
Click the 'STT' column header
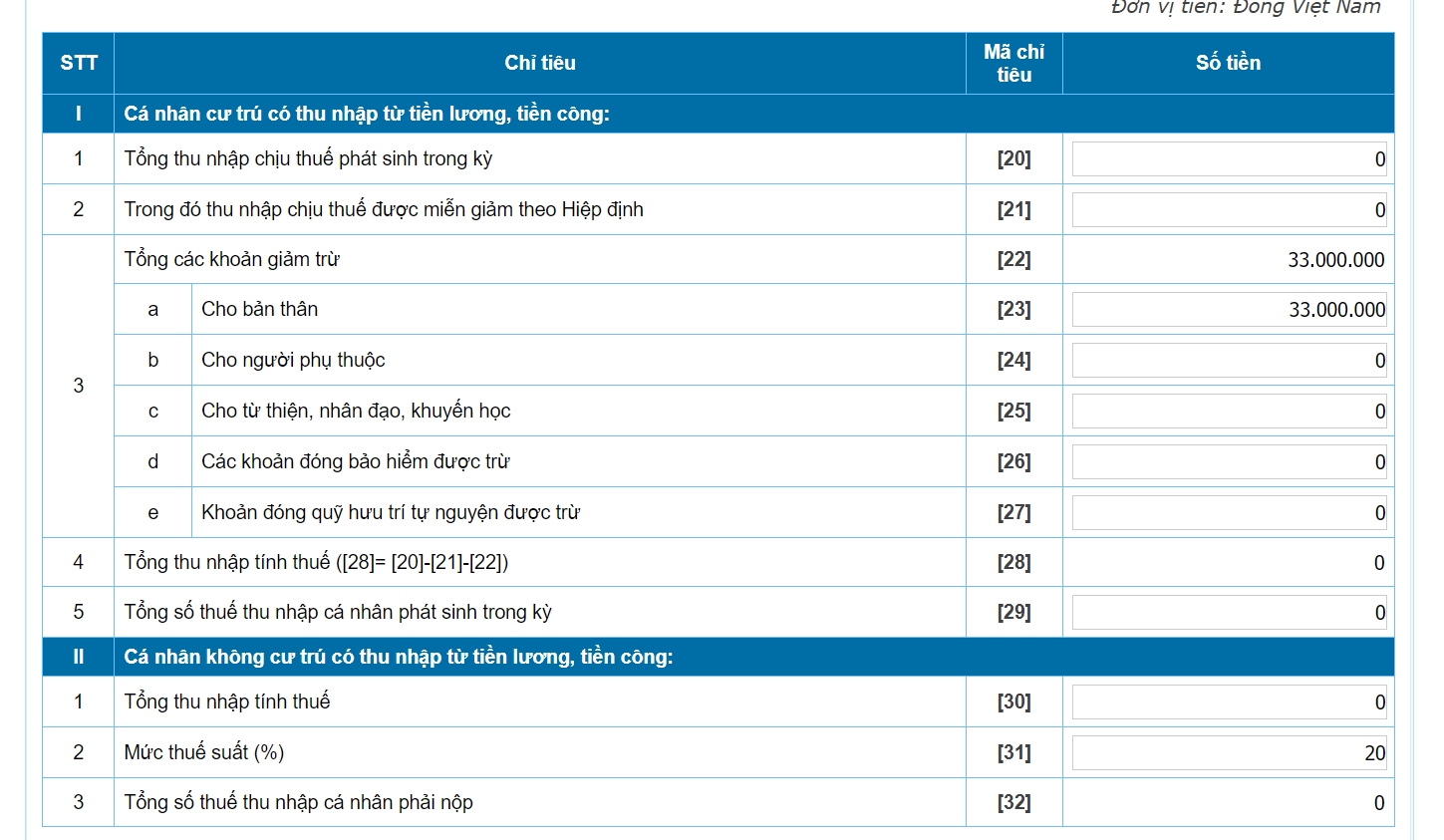(79, 63)
